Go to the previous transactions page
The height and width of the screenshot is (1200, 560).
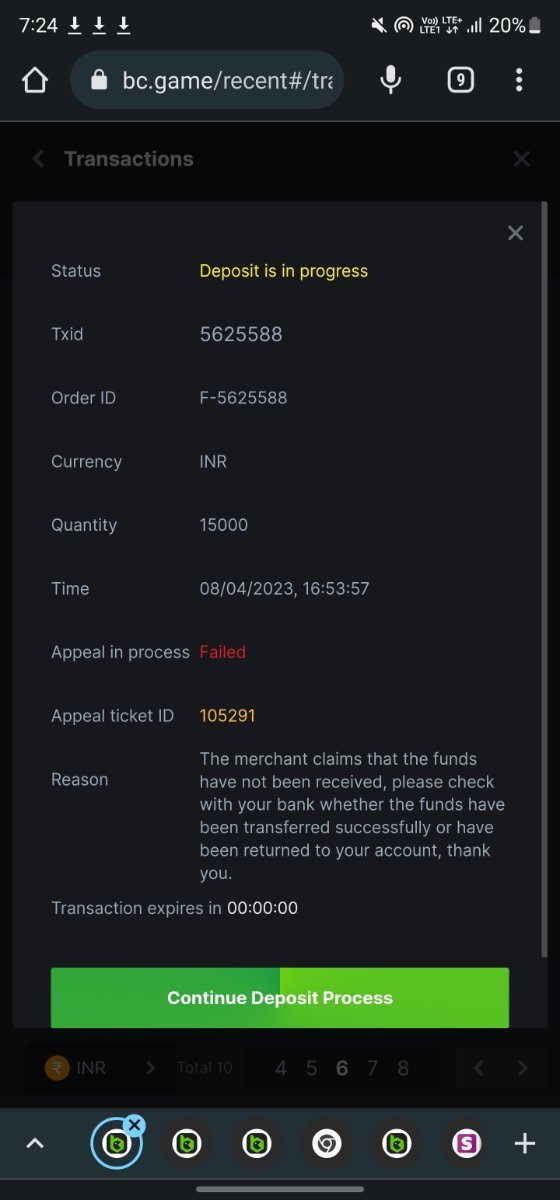[x=479, y=1068]
